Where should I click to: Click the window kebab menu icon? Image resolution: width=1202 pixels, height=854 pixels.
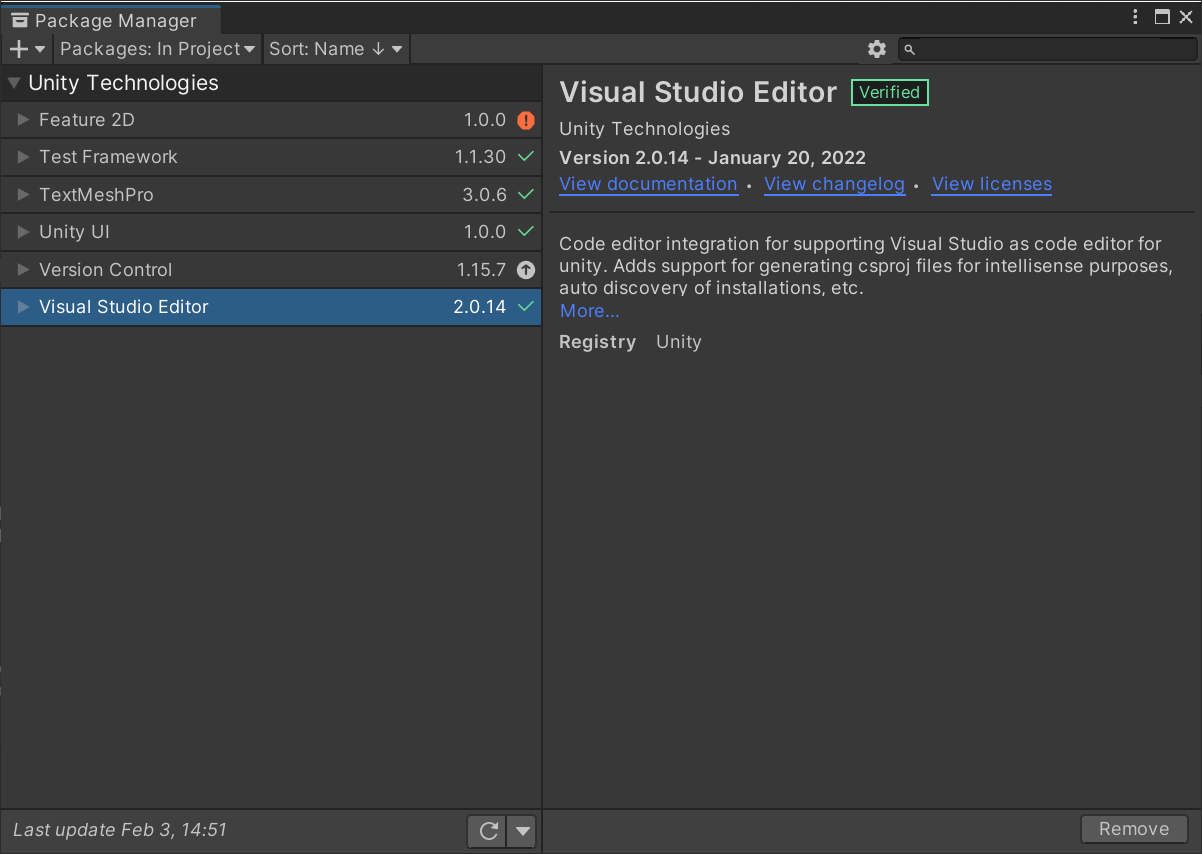point(1136,17)
